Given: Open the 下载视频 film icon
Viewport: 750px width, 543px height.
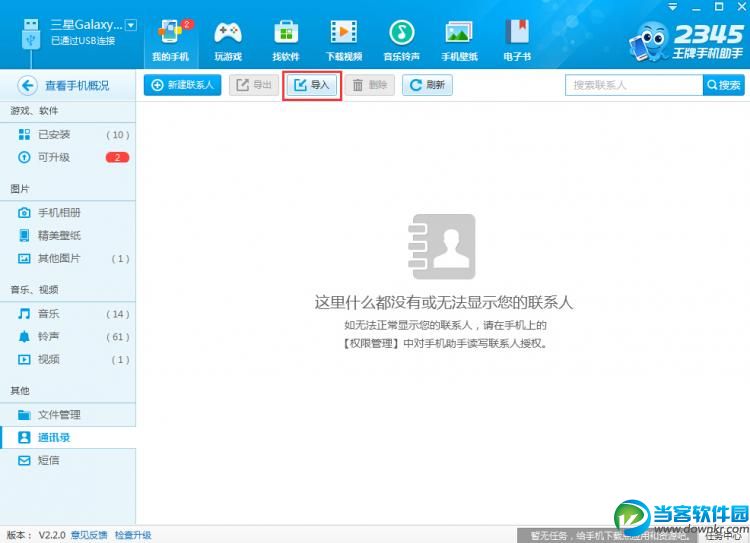Looking at the screenshot, I should 344,32.
